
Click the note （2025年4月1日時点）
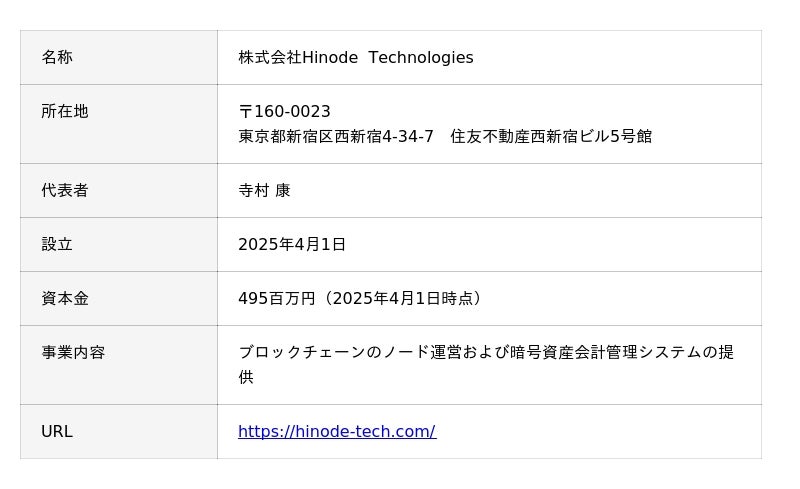pyautogui.click(x=403, y=298)
